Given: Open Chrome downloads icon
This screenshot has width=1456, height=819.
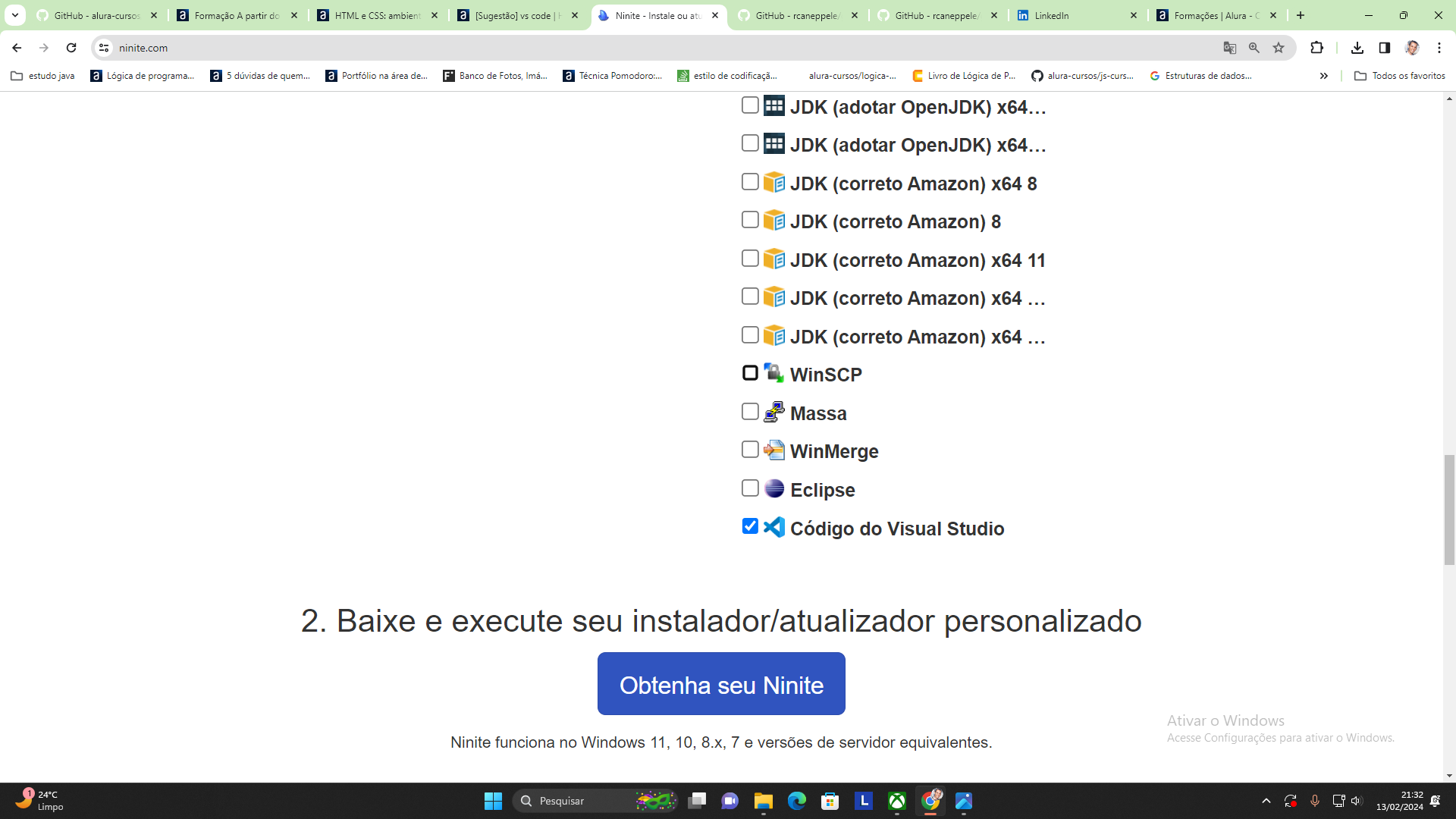Looking at the screenshot, I should (x=1357, y=48).
